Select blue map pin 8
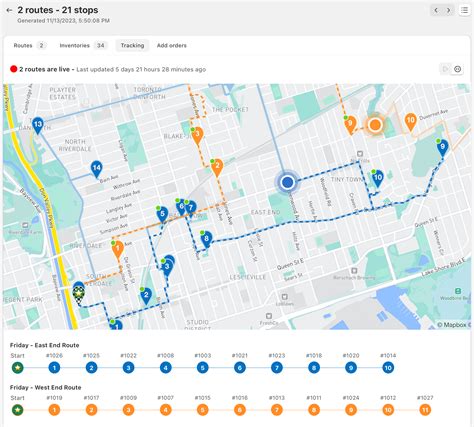This screenshot has height=427, width=474. (x=206, y=239)
